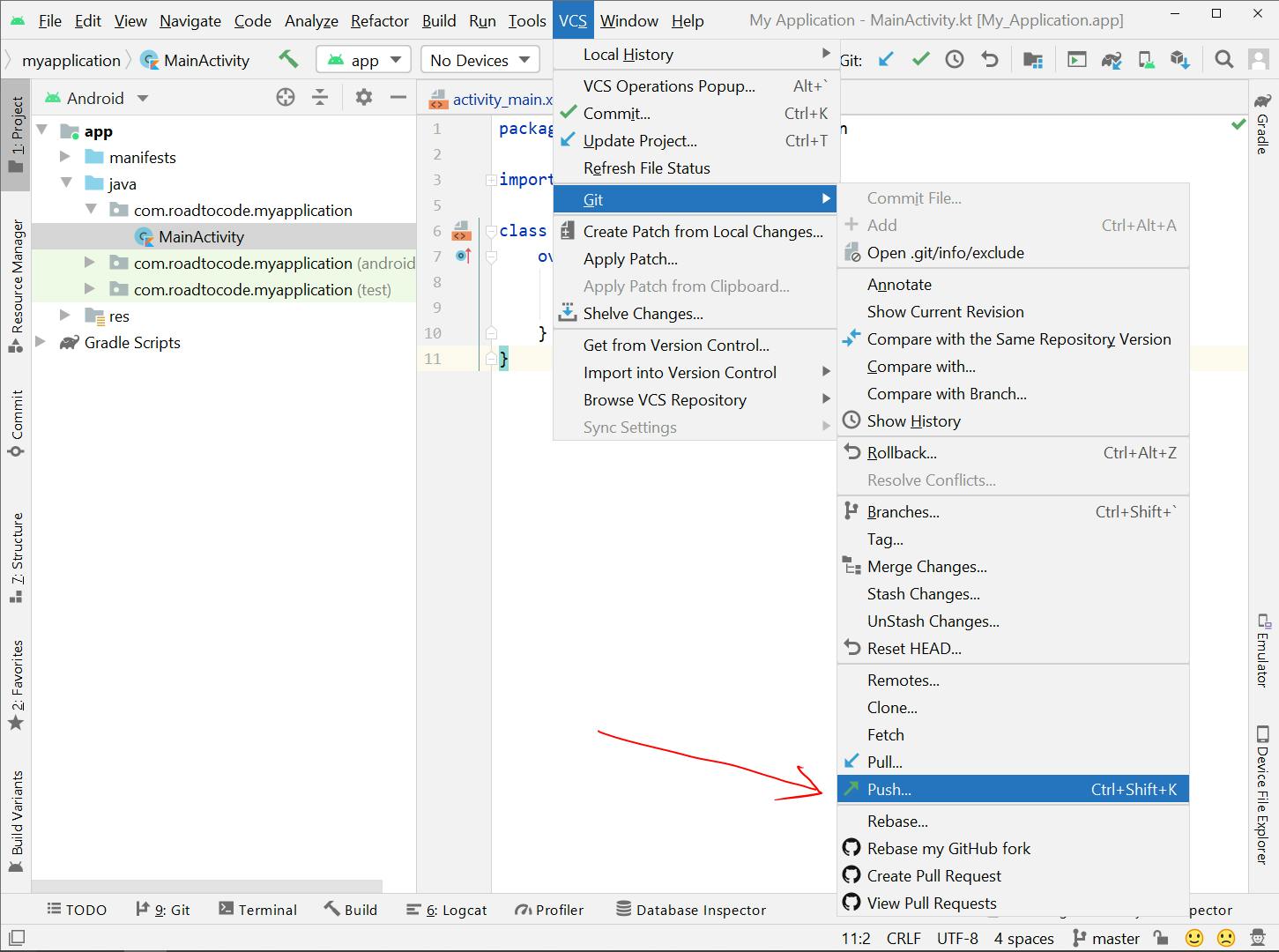The height and width of the screenshot is (952, 1279).
Task: Select Push... in the Git submenu
Action: click(x=1013, y=789)
